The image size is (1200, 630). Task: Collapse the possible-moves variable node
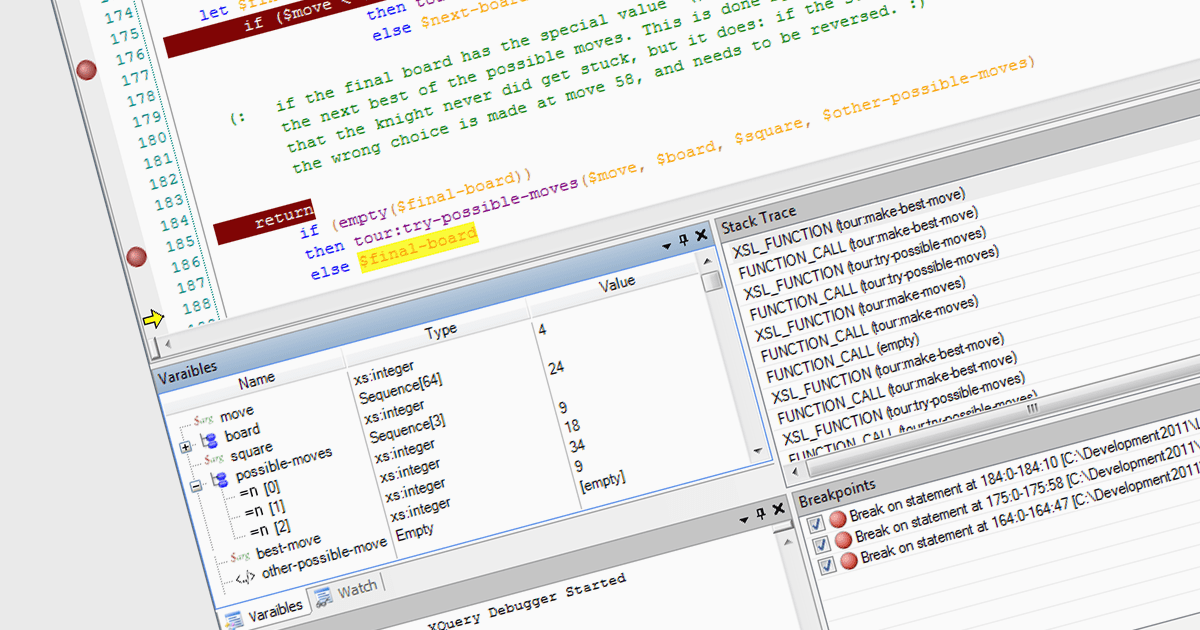point(195,484)
